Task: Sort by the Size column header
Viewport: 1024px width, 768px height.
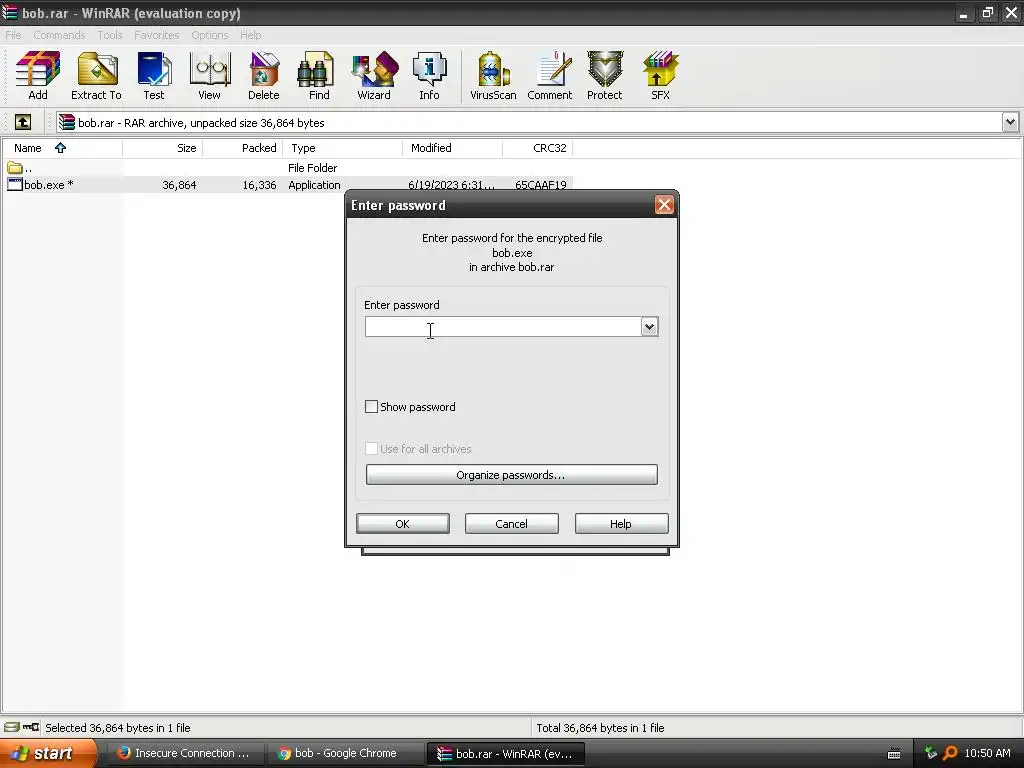Action: pos(163,148)
